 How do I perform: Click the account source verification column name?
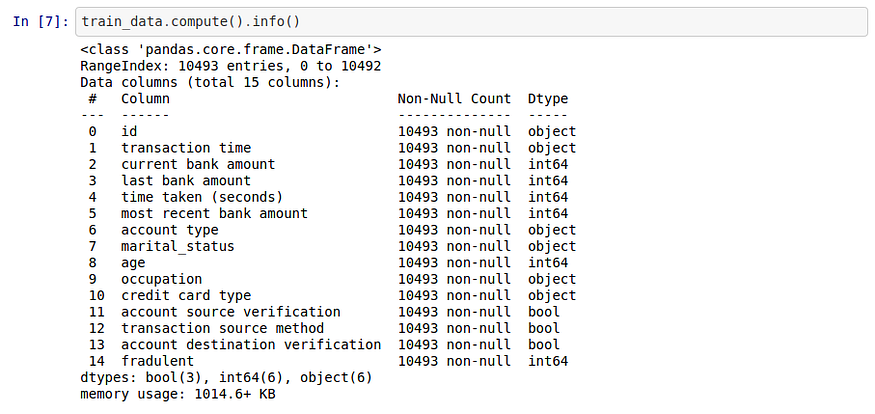231,312
